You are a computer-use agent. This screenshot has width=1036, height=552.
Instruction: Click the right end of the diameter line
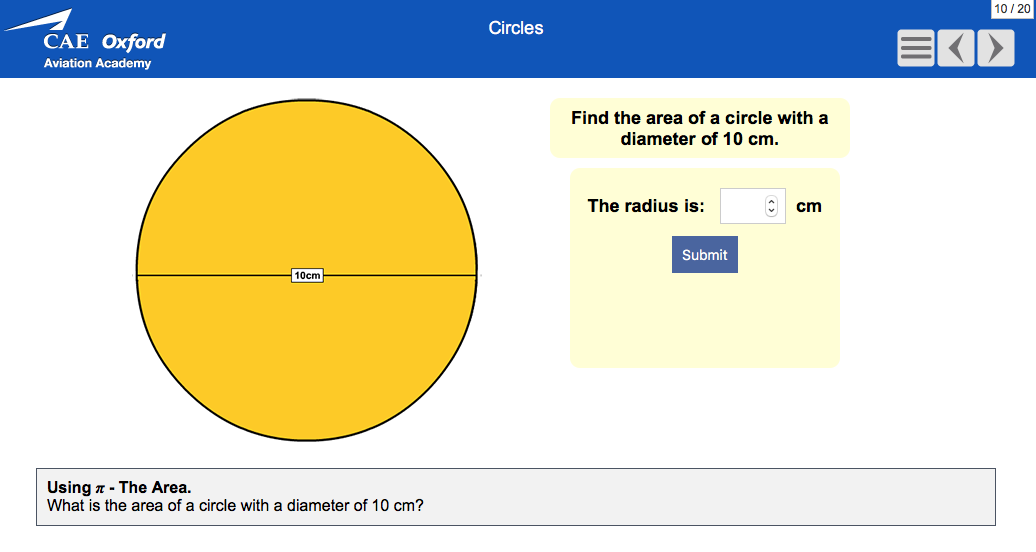pyautogui.click(x=474, y=275)
